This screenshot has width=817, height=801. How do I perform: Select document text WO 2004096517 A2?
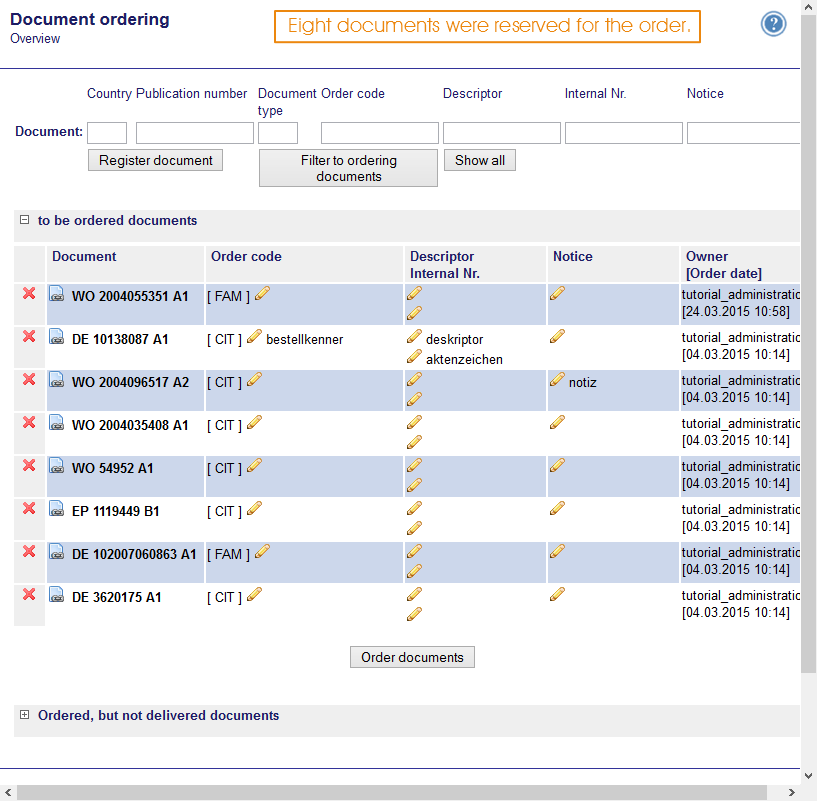pos(130,383)
